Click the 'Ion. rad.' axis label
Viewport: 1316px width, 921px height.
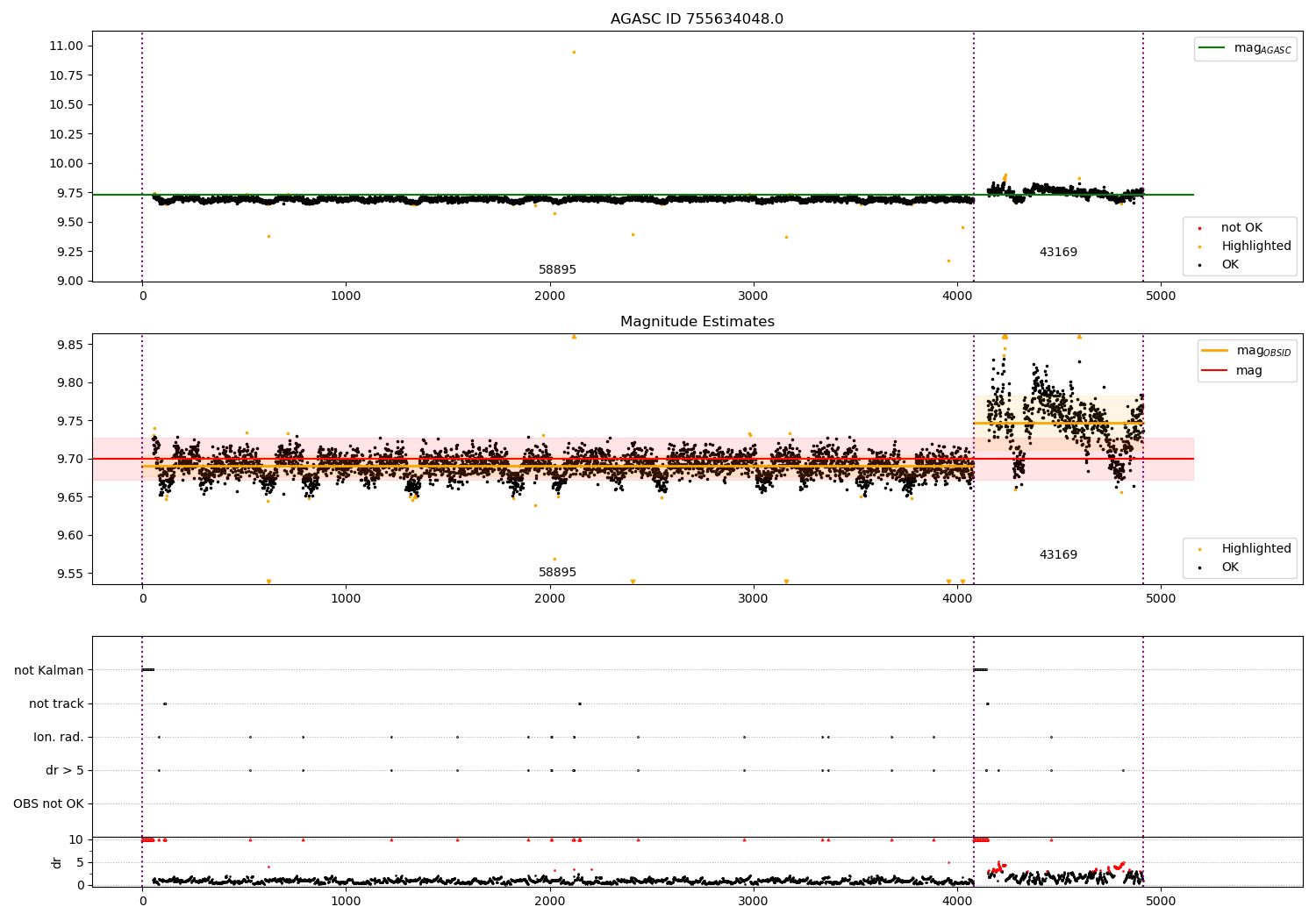coord(59,737)
